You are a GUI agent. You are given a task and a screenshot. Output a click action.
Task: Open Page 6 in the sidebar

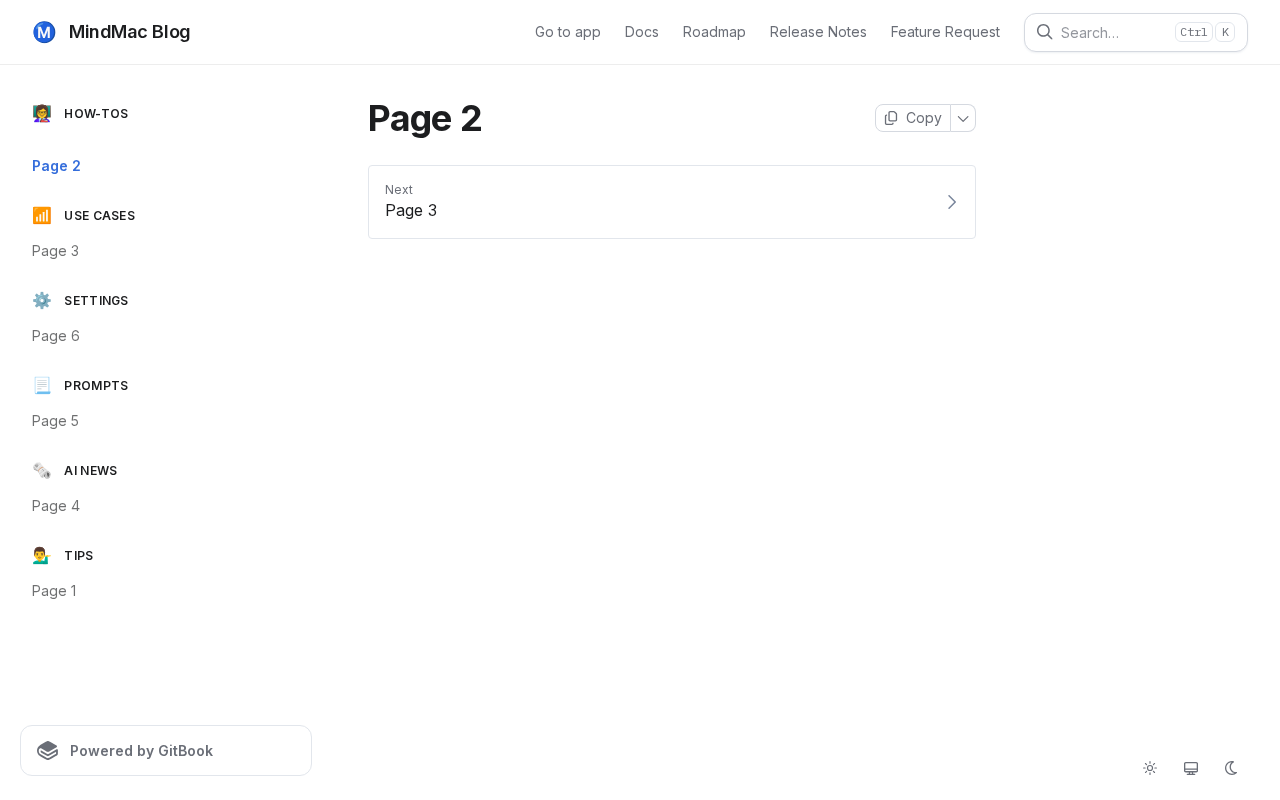tap(55, 336)
